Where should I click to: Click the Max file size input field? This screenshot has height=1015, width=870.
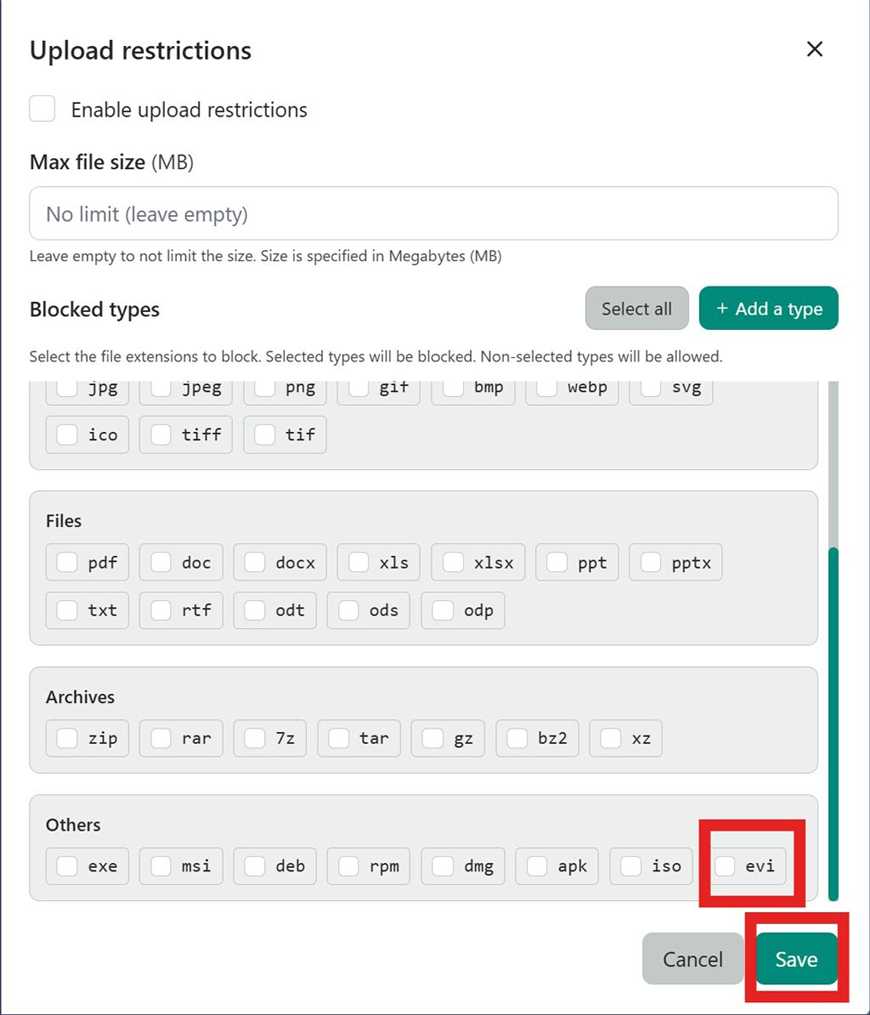pos(435,213)
